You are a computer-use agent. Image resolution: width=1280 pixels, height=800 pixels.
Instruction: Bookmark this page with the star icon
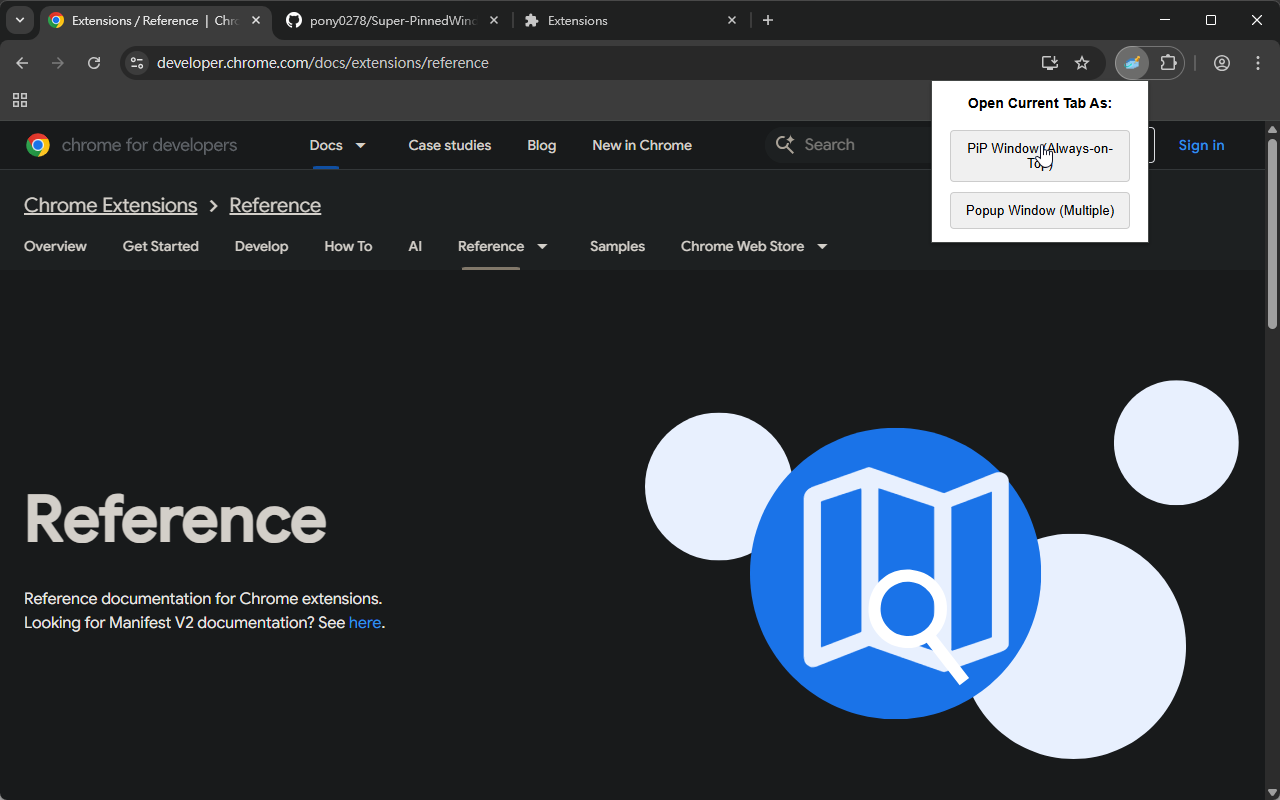(1082, 63)
